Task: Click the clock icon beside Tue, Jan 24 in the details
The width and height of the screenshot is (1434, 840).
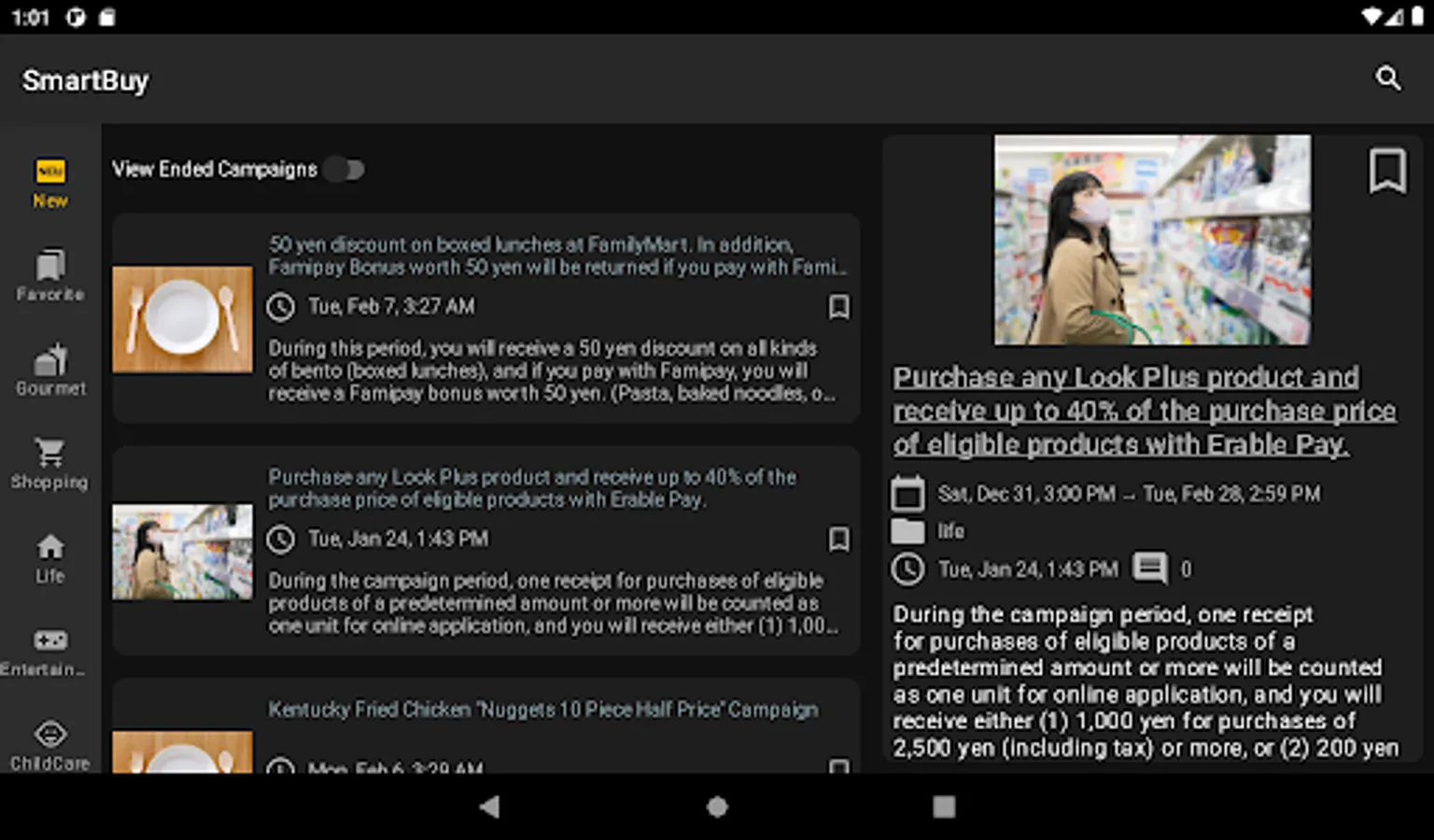Action: pos(907,568)
